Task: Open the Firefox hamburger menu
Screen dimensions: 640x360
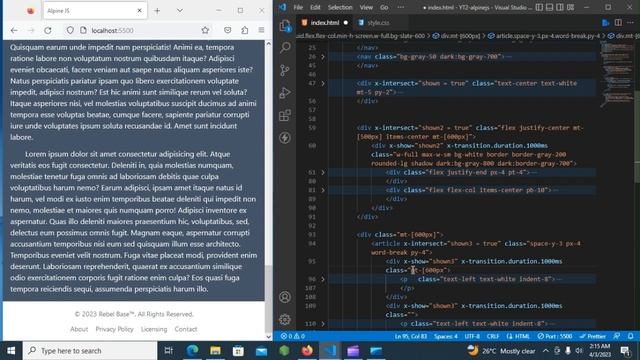Action: 261,30
